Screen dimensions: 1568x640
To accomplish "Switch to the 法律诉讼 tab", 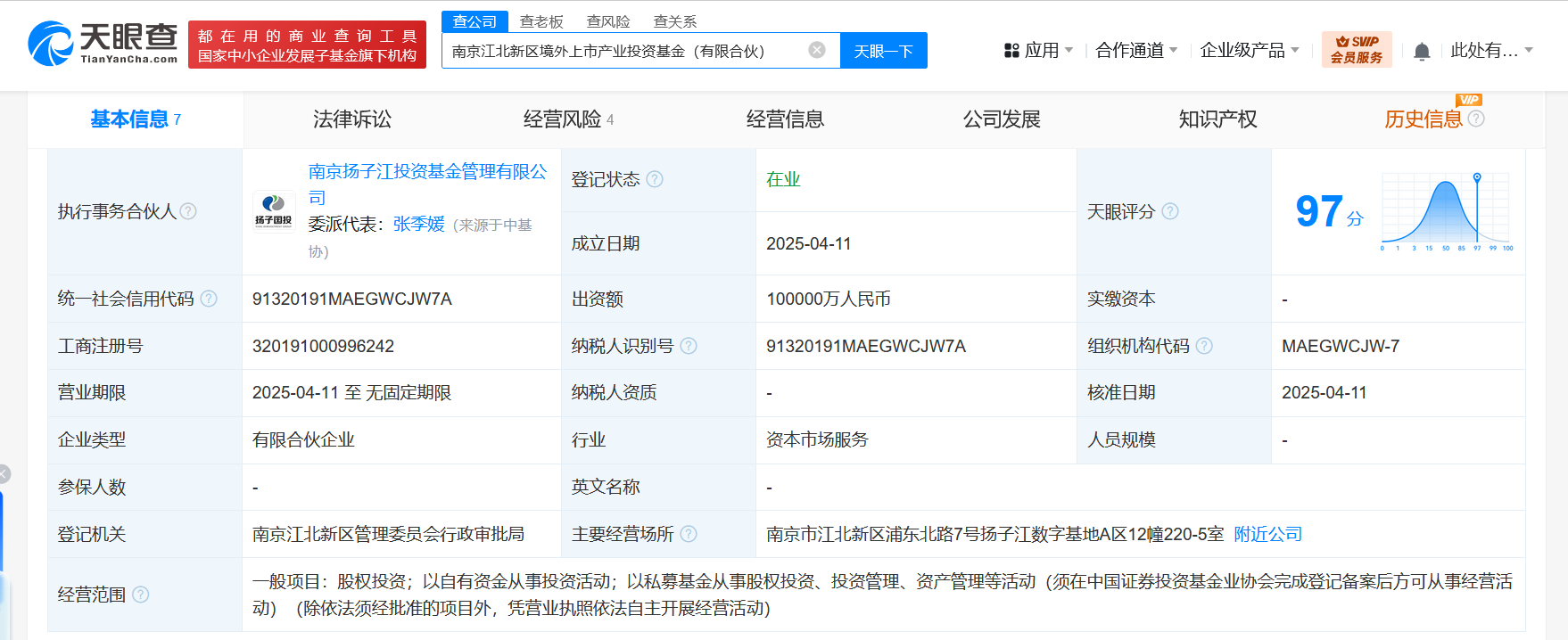I will click(352, 119).
